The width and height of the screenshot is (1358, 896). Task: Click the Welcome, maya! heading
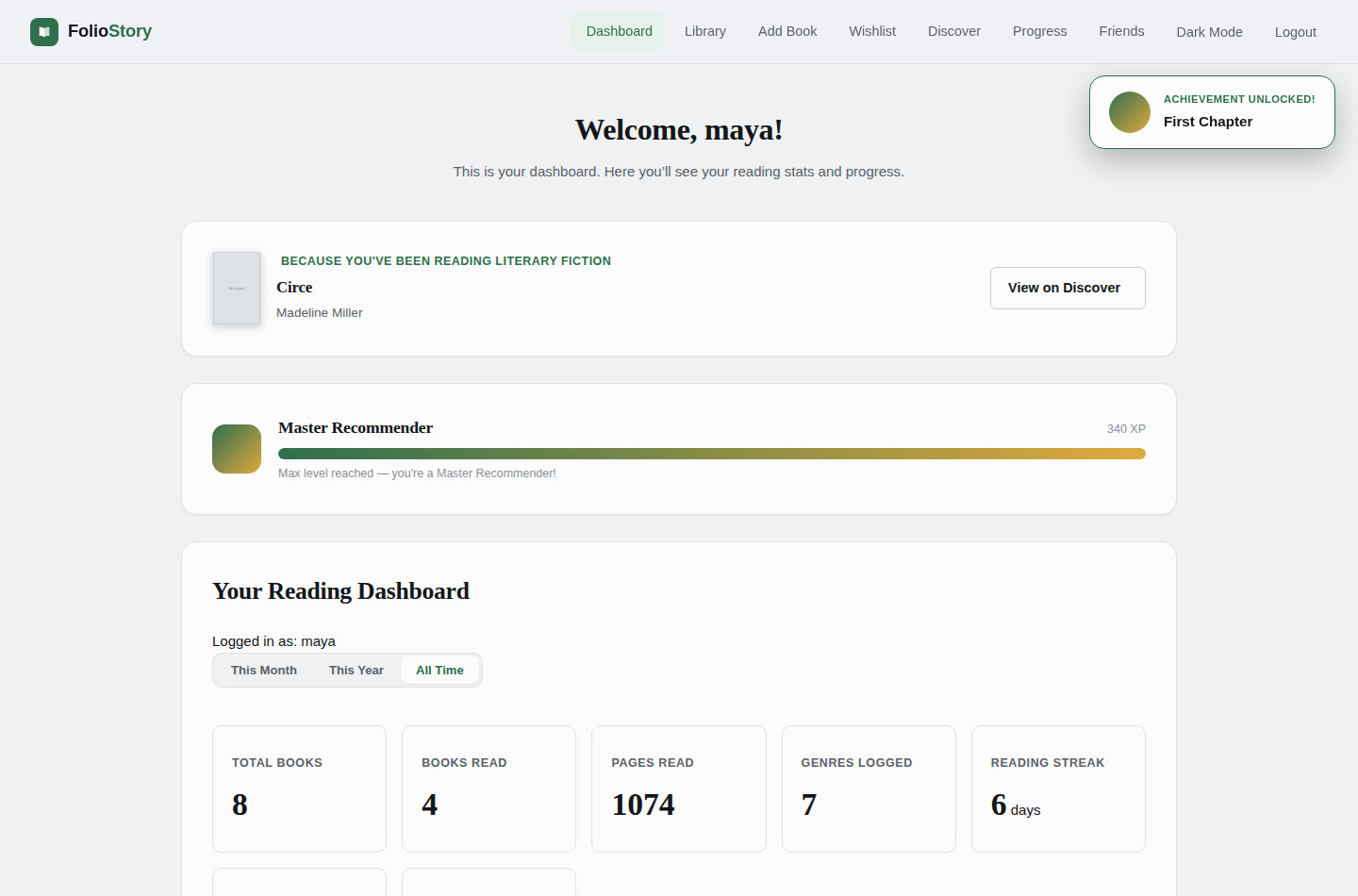click(679, 130)
